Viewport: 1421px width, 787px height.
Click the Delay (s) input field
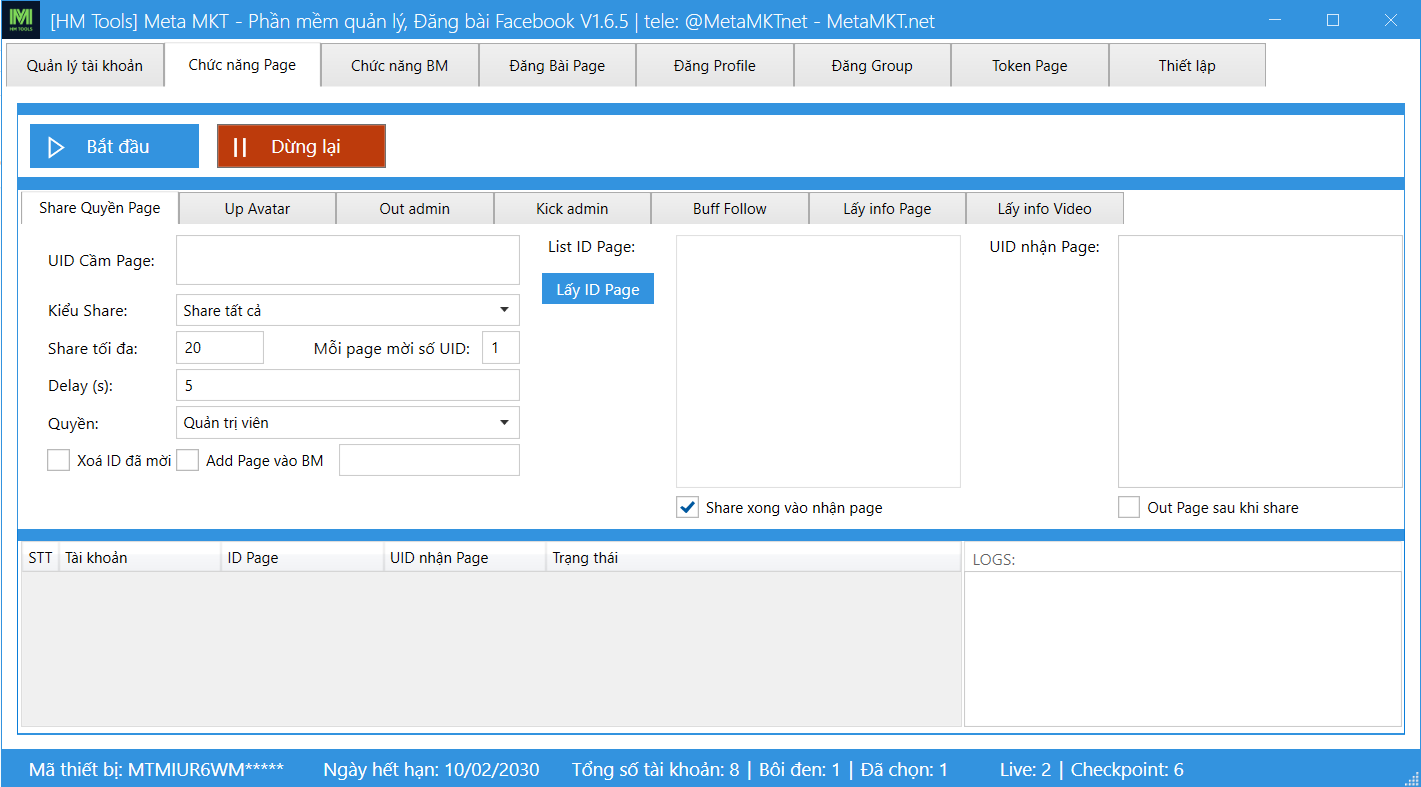348,385
